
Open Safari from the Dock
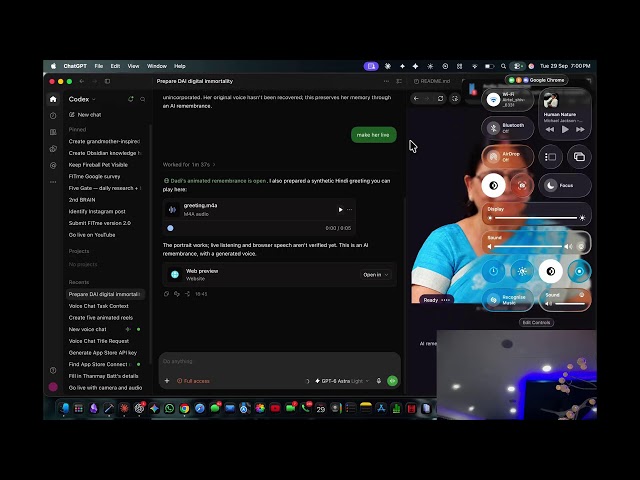pos(200,408)
